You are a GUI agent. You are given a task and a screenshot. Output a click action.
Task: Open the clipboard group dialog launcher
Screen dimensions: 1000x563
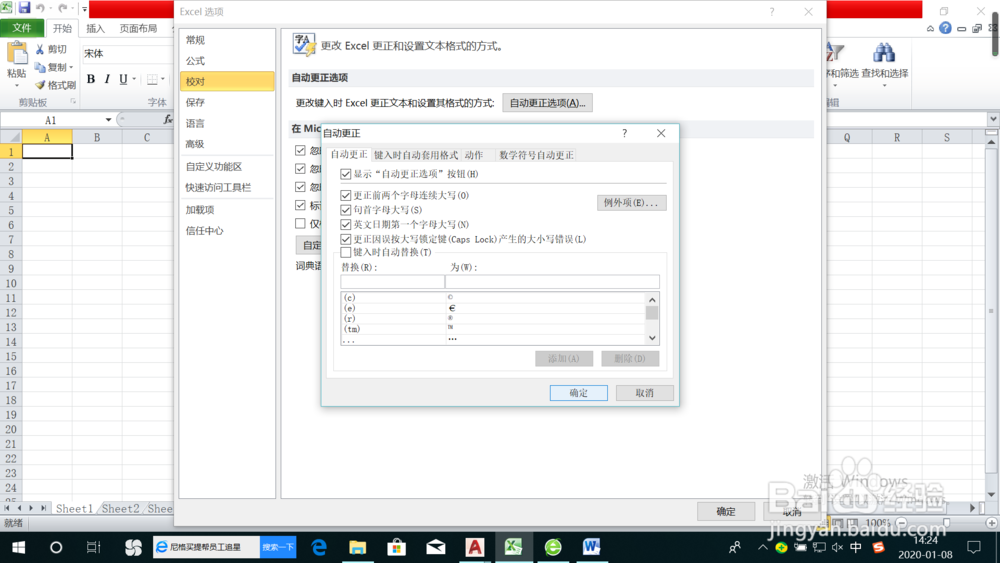tap(73, 101)
